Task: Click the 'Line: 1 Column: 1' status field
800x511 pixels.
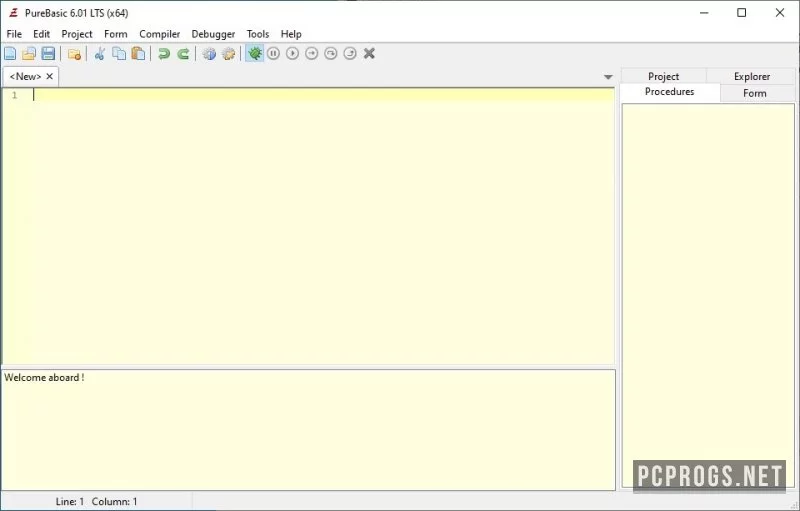Action: (x=96, y=502)
